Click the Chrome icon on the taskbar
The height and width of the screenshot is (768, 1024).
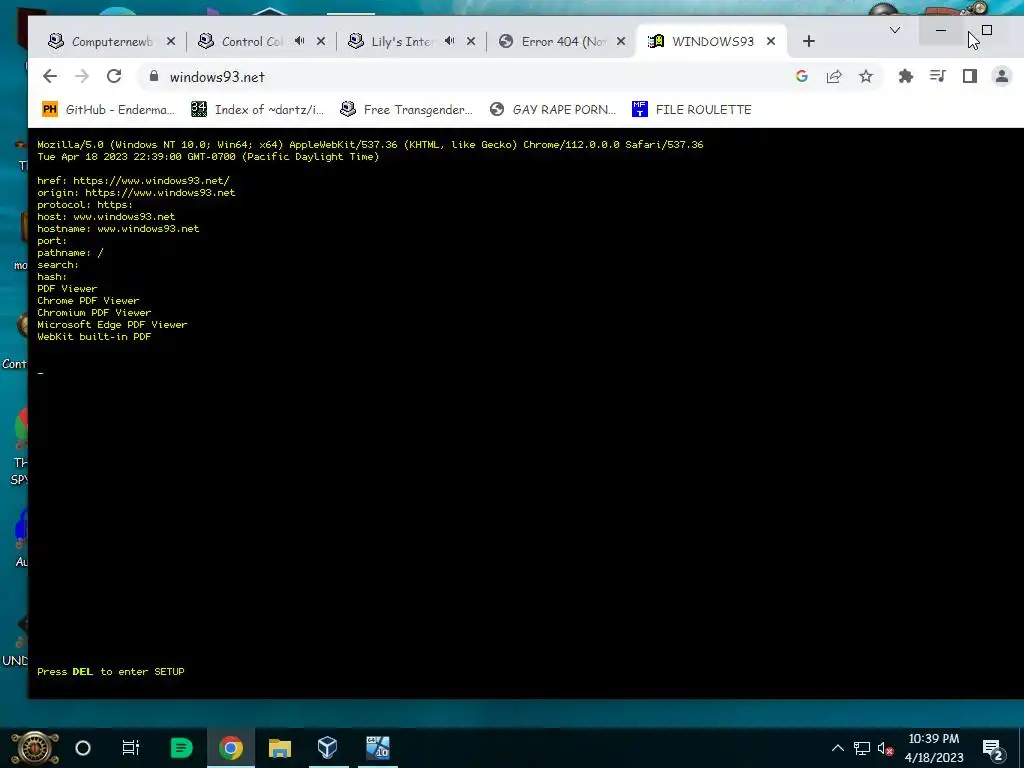pos(231,748)
